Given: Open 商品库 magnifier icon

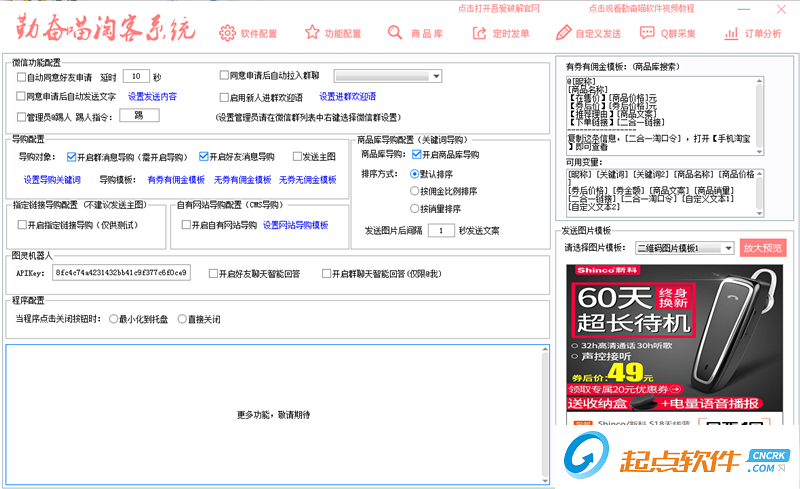Looking at the screenshot, I should (x=394, y=33).
